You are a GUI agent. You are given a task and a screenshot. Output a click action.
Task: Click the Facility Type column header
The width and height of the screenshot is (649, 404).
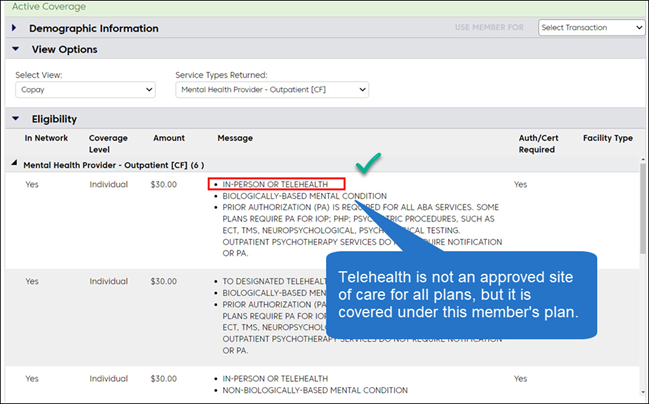click(608, 138)
